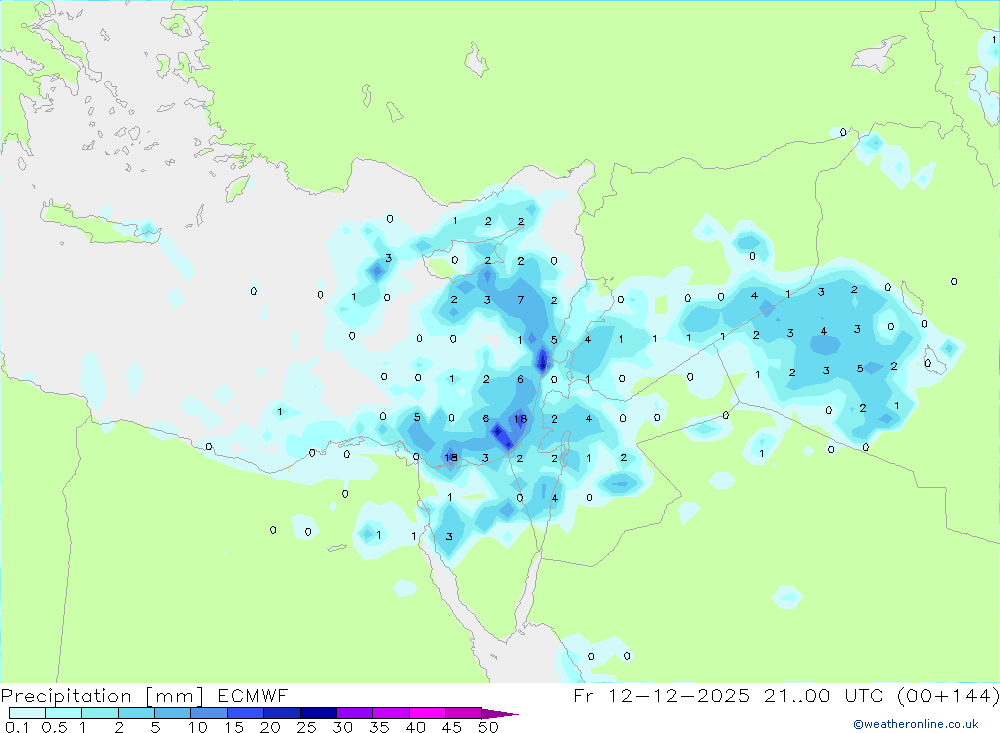
Task: Click the "7" precipitation value on map
Action: (x=521, y=300)
